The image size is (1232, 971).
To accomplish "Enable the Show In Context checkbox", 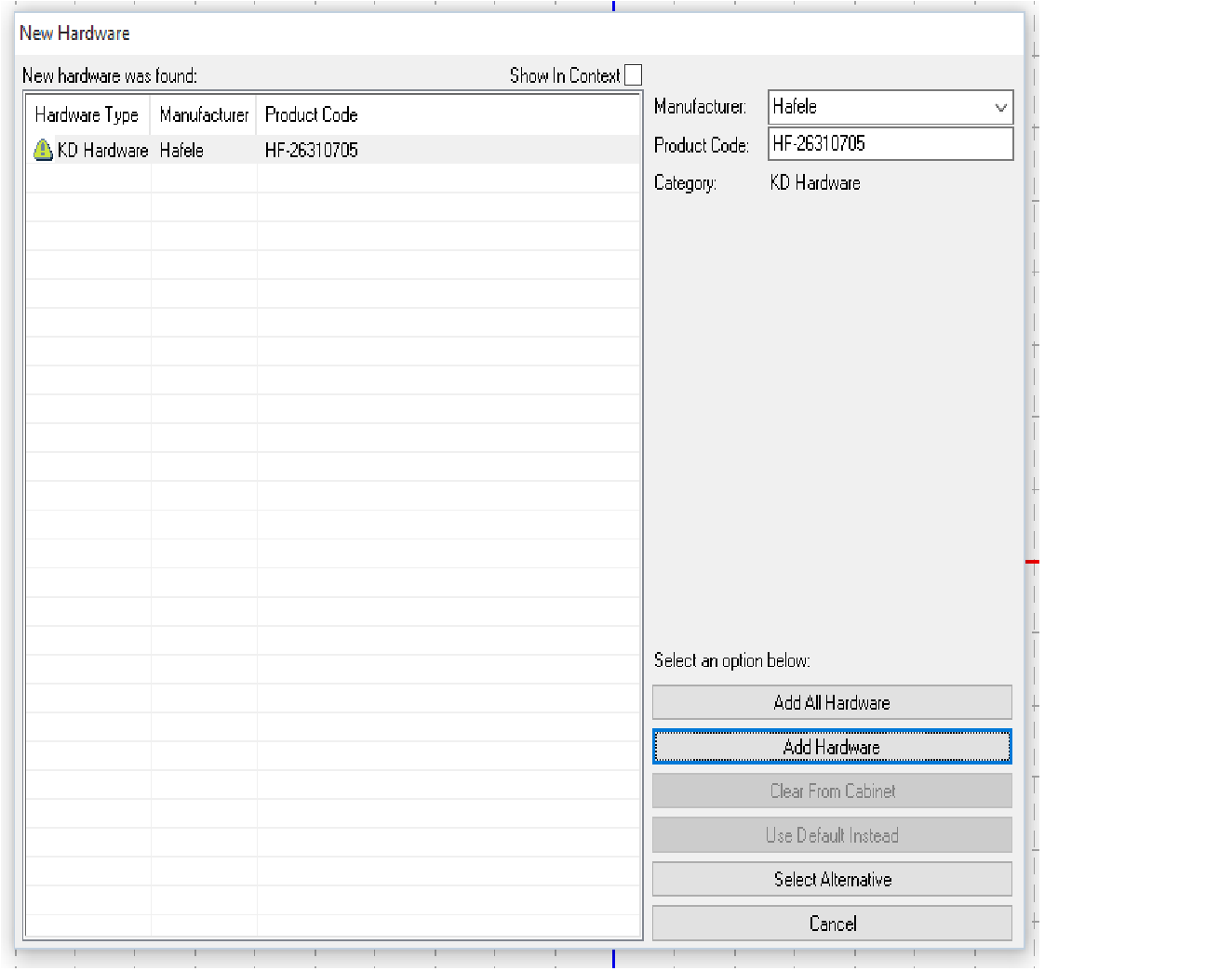I will [633, 75].
